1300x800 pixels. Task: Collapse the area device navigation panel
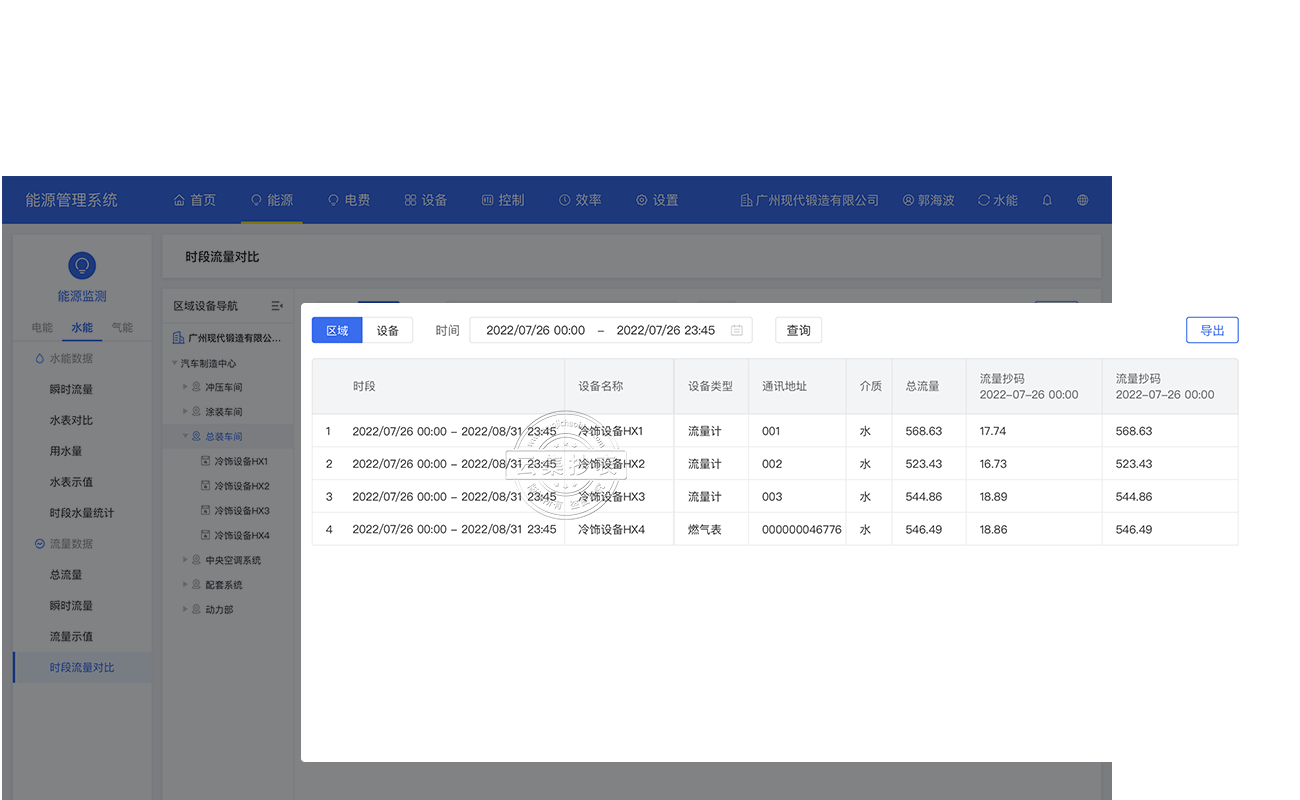[277, 306]
